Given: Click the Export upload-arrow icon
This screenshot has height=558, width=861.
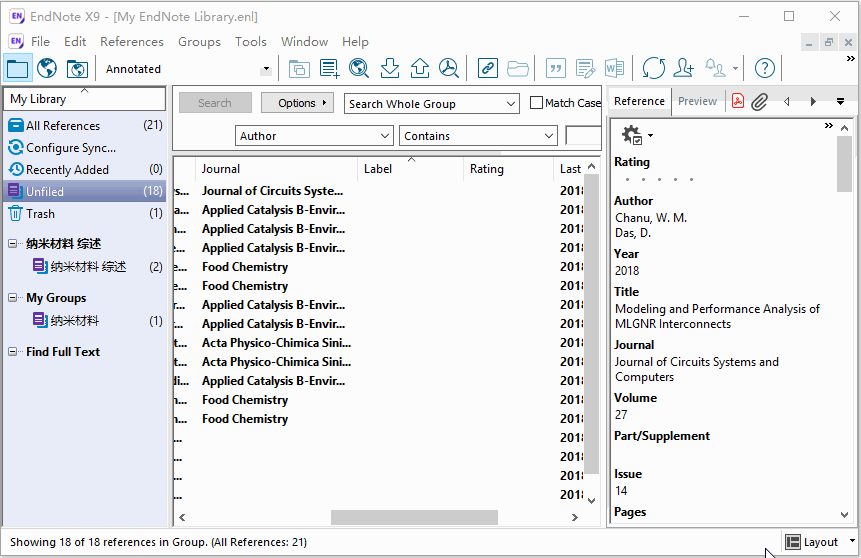Looking at the screenshot, I should [420, 69].
